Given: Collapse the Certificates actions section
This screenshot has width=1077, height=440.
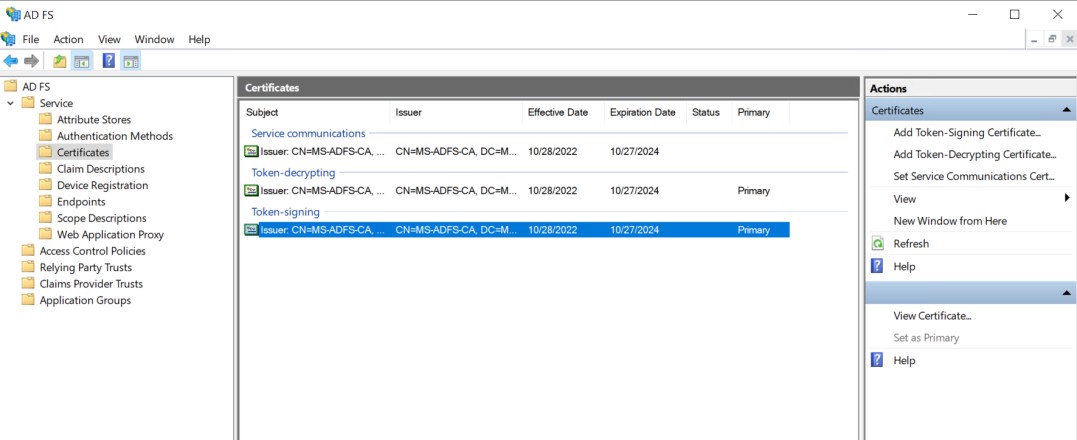Looking at the screenshot, I should click(x=1065, y=111).
